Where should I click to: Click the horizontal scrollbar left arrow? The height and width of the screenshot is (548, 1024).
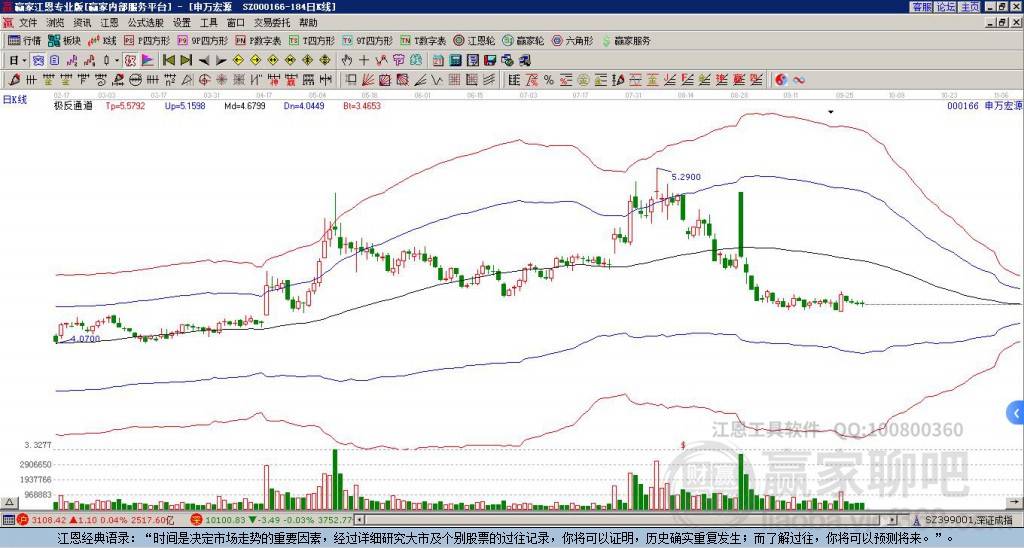[359, 520]
